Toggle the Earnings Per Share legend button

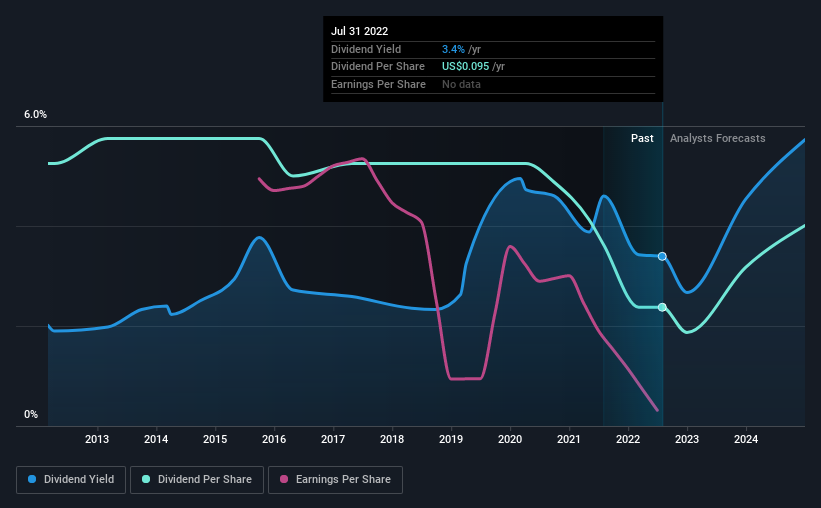click(x=335, y=480)
